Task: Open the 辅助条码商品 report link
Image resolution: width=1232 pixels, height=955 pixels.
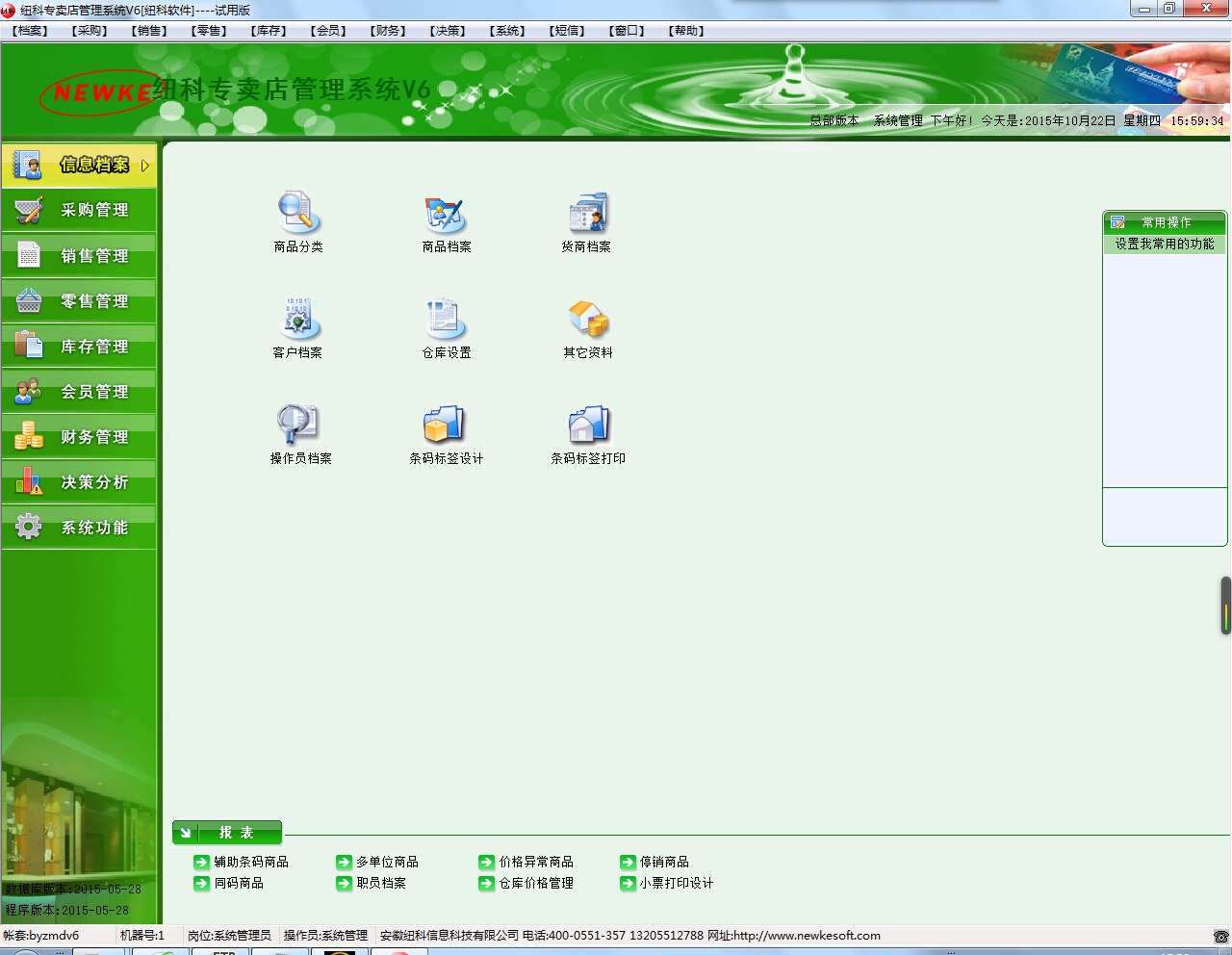Action: click(x=250, y=862)
